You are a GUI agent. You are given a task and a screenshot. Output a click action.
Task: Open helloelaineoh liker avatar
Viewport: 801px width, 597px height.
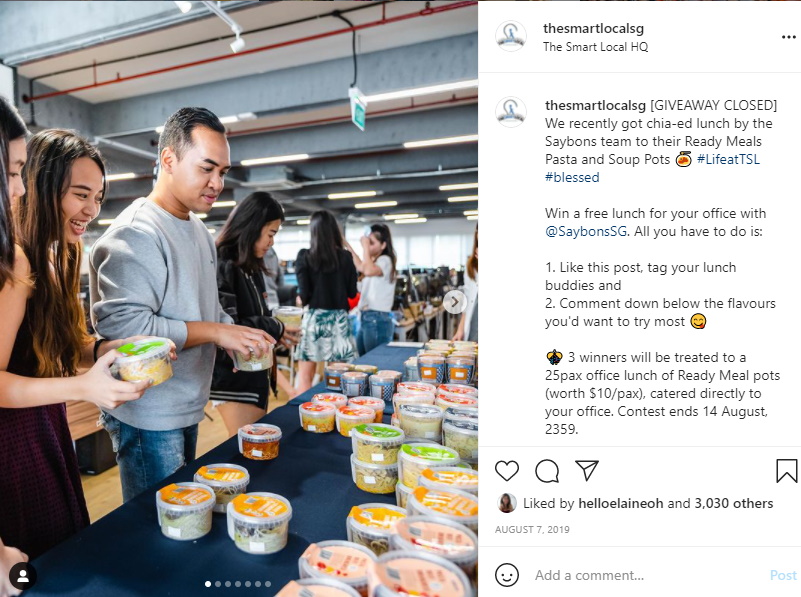coord(506,503)
